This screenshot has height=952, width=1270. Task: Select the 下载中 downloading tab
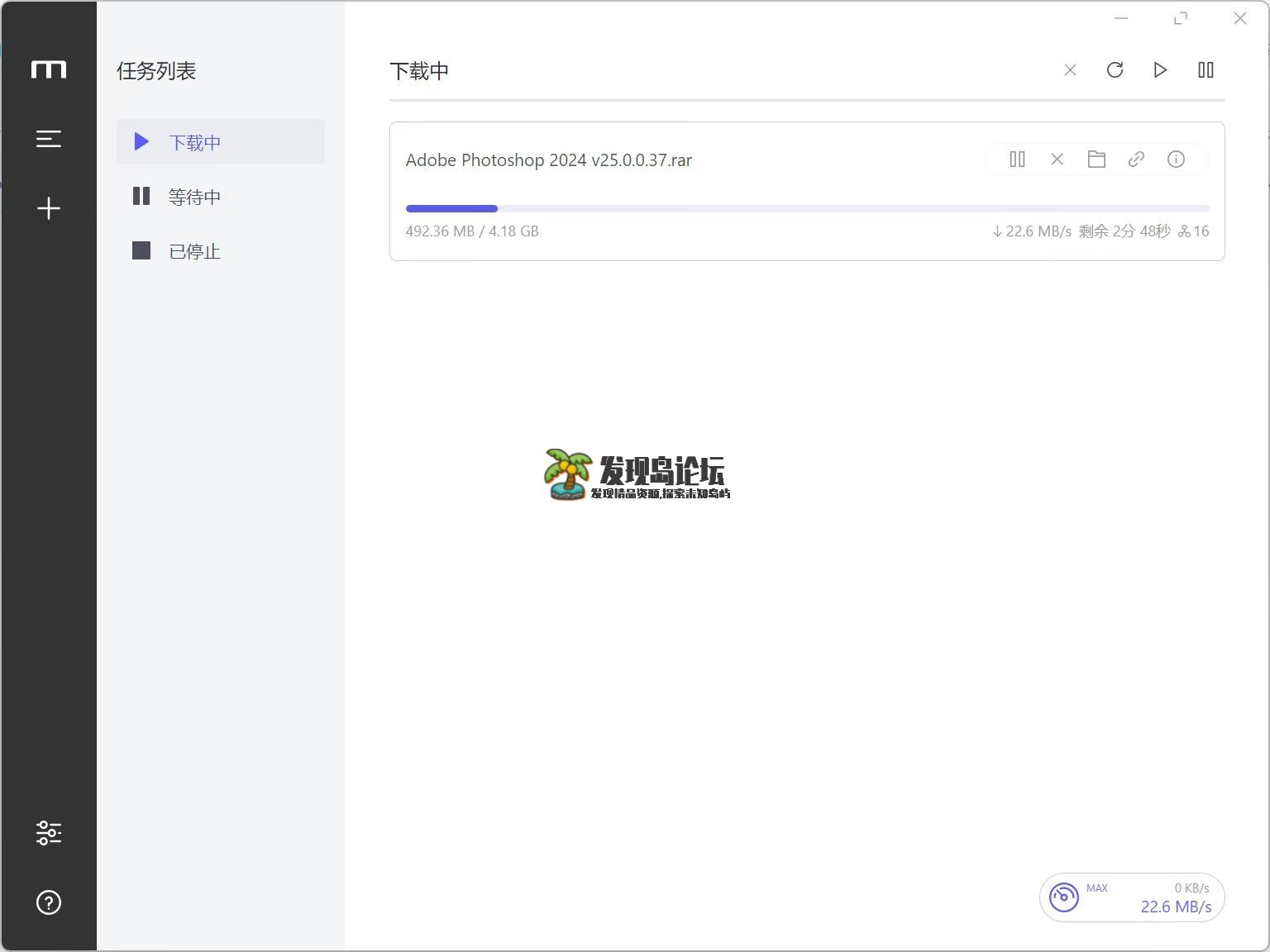220,142
